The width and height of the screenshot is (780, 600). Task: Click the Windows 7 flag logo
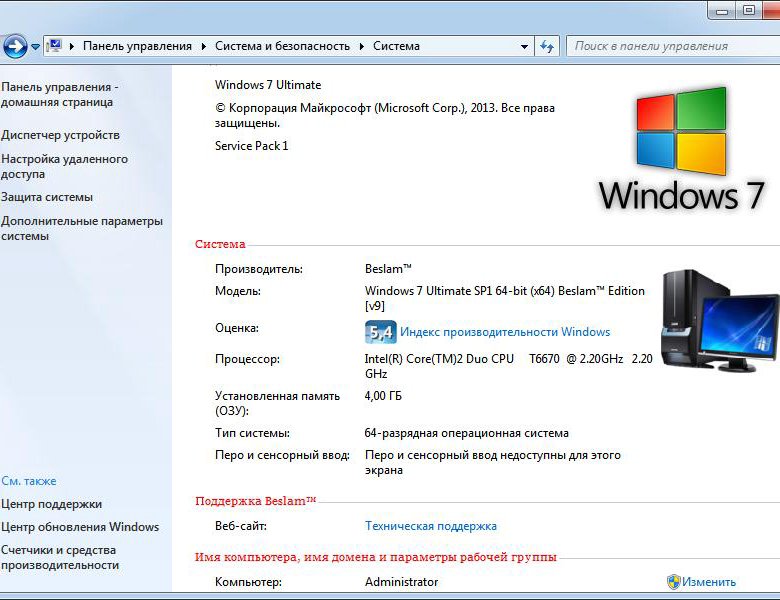681,130
